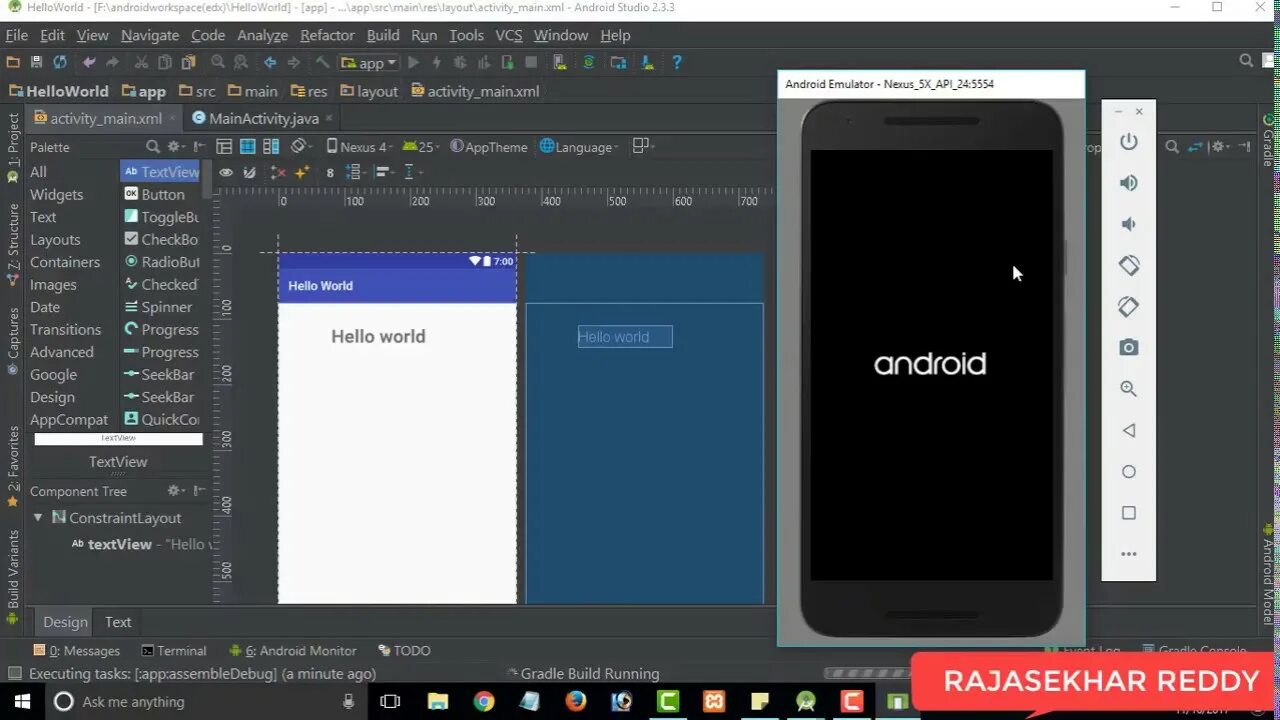Click Infer Constraints sparkle icon

point(301,172)
